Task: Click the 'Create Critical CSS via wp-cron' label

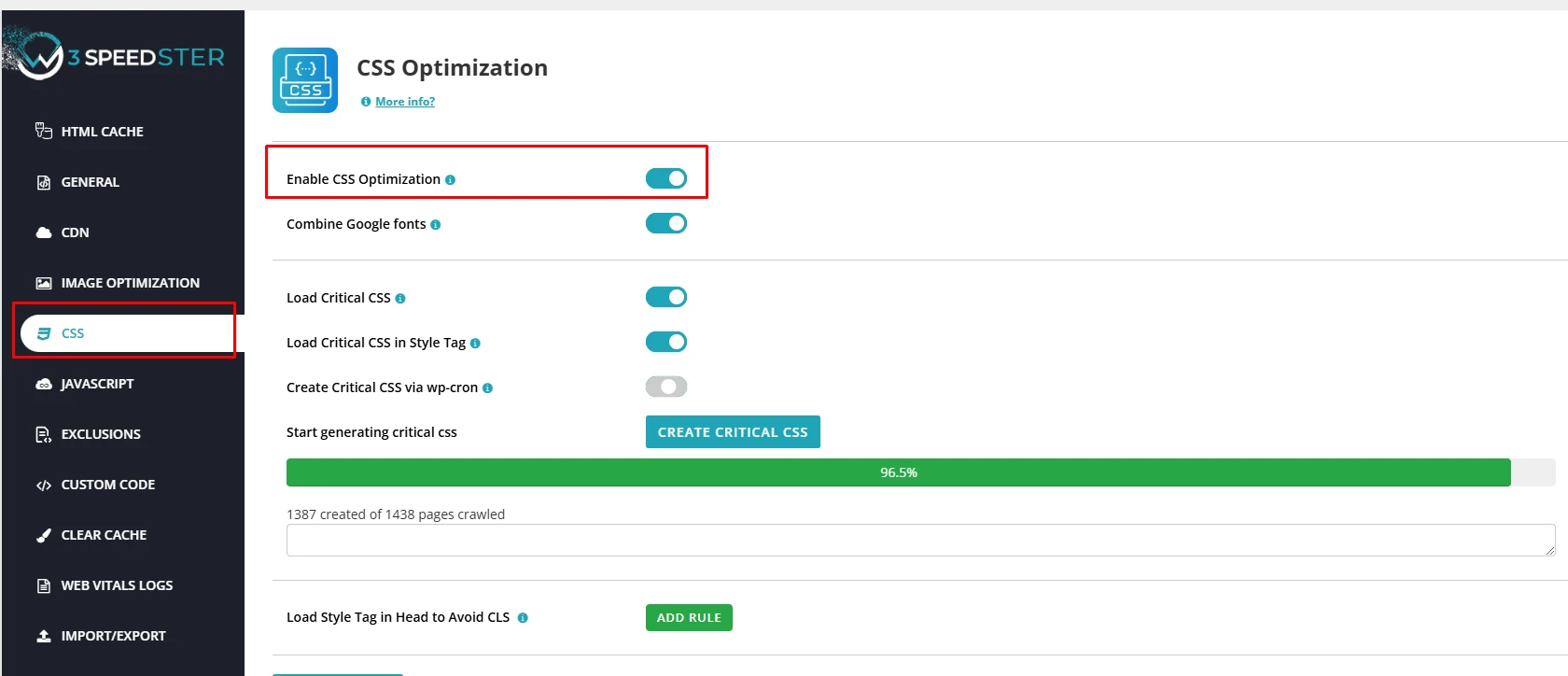Action: pos(382,387)
